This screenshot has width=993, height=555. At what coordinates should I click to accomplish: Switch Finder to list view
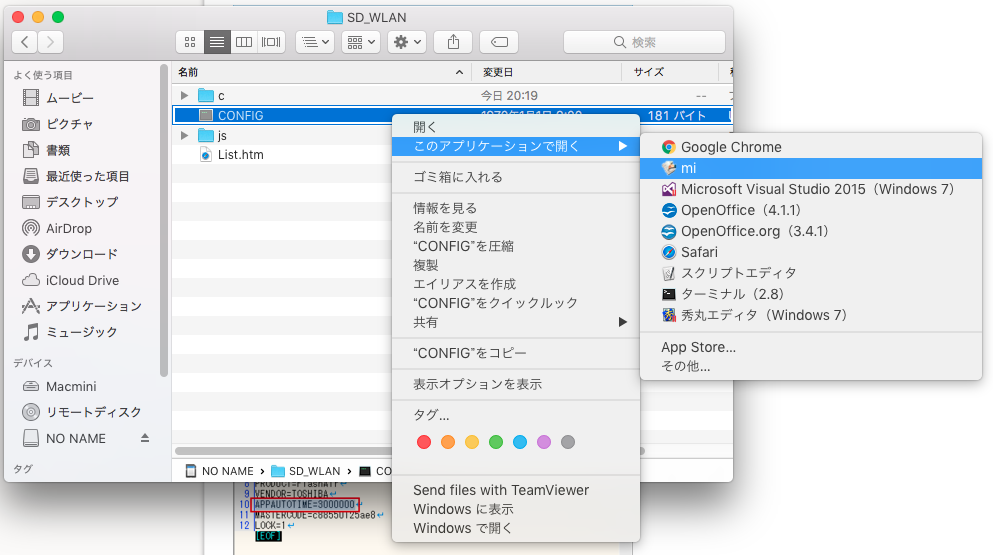tap(217, 42)
